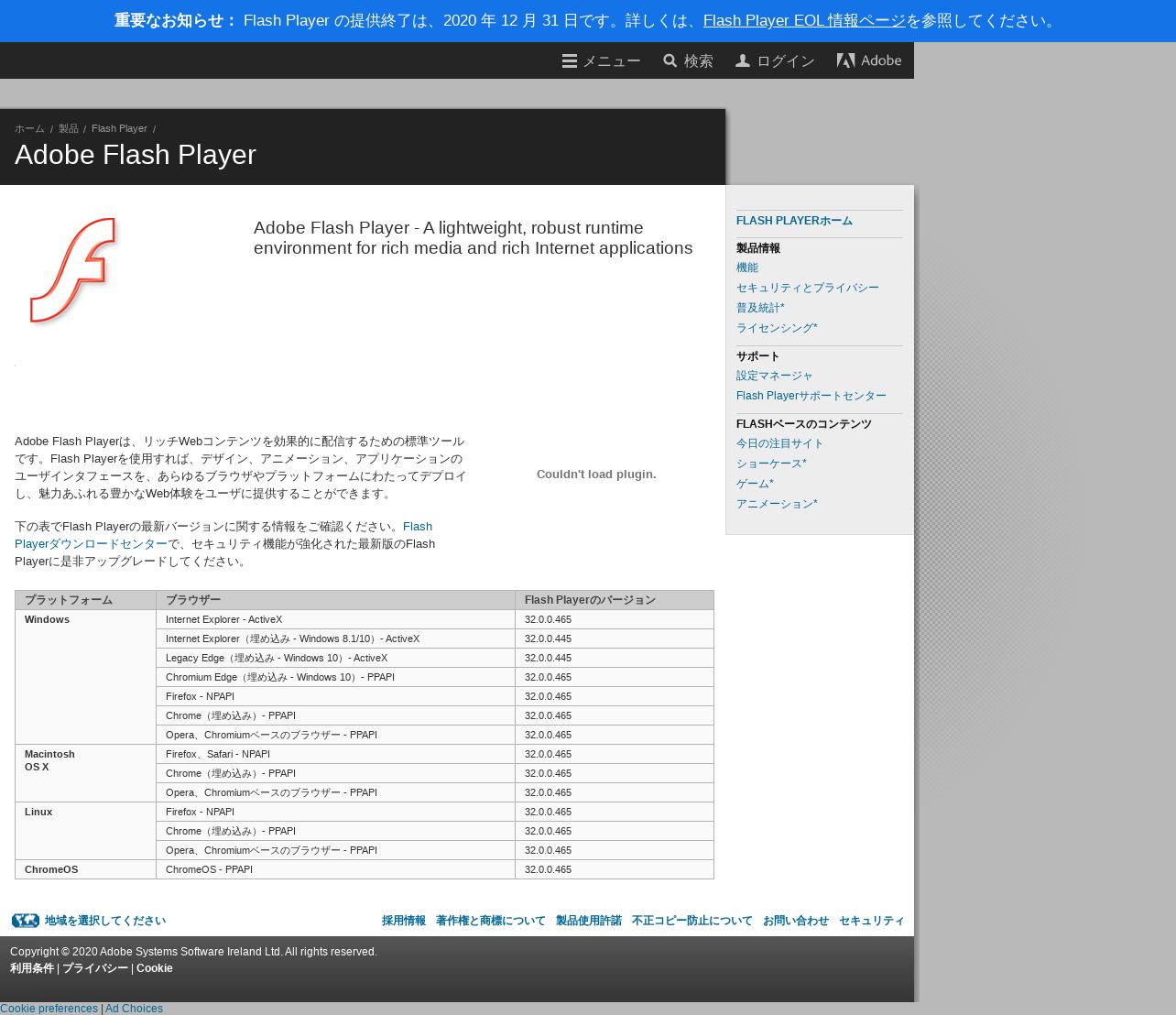Select the Windows platform cell
1176x1015 pixels.
[x=86, y=677]
